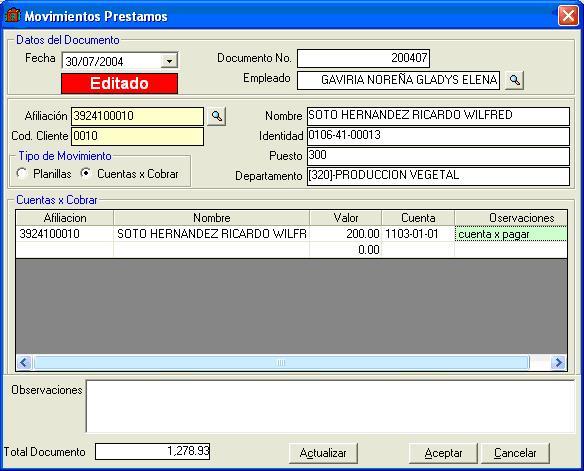Click the search icon next to Afiliación
The width and height of the screenshot is (584, 471).
point(216,116)
